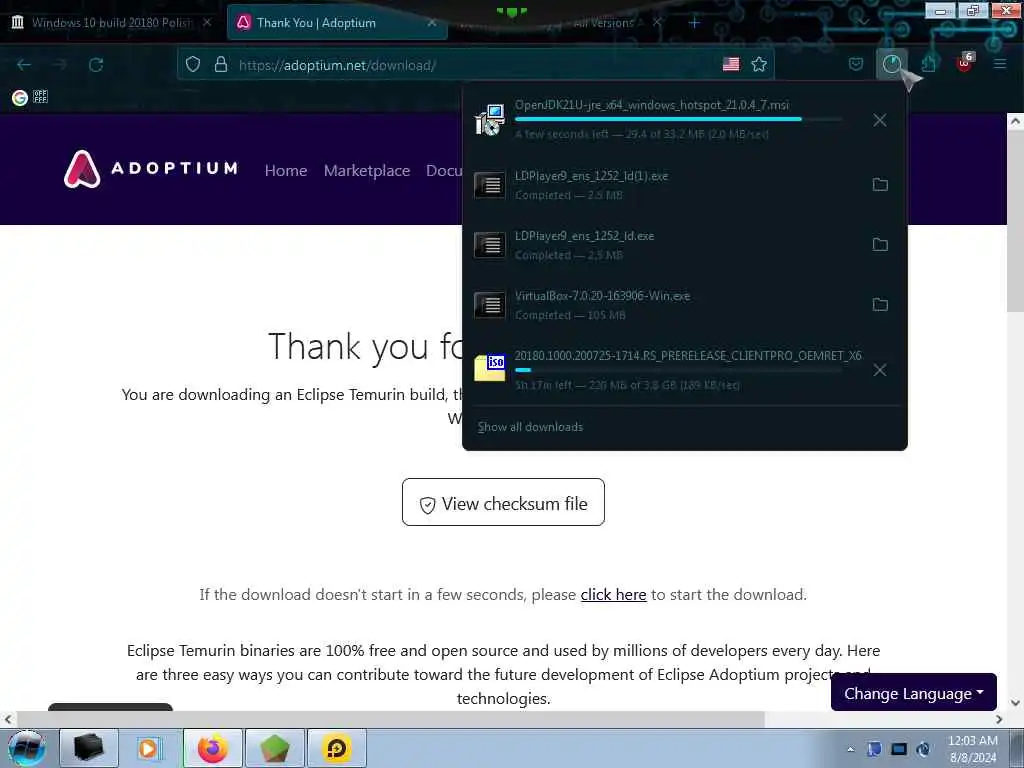Go back with the browser back arrow

[x=24, y=65]
